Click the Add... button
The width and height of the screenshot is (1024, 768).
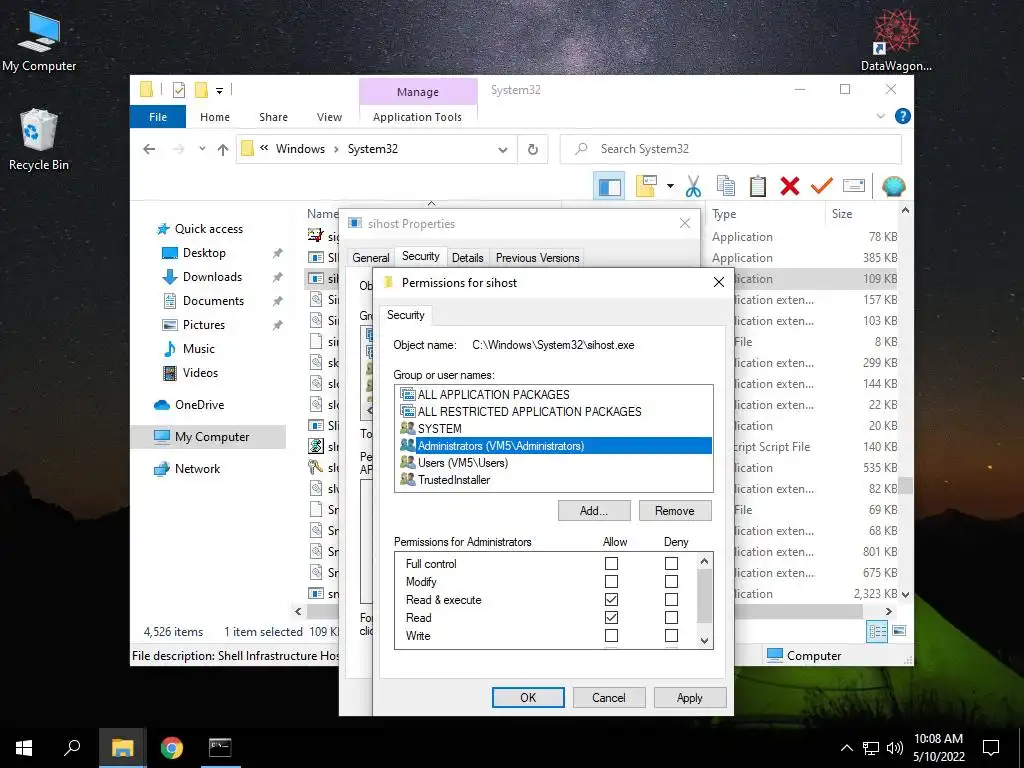pos(594,511)
